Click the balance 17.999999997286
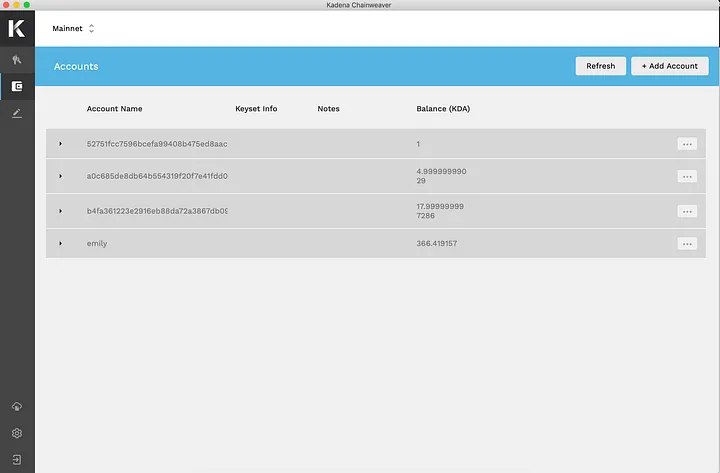This screenshot has height=473, width=720. [x=440, y=211]
